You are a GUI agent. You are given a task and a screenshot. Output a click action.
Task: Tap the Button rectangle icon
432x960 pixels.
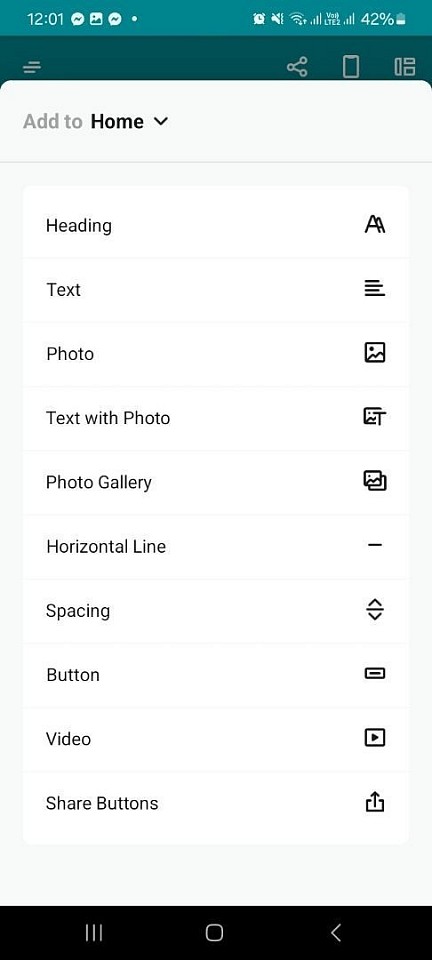pos(374,673)
